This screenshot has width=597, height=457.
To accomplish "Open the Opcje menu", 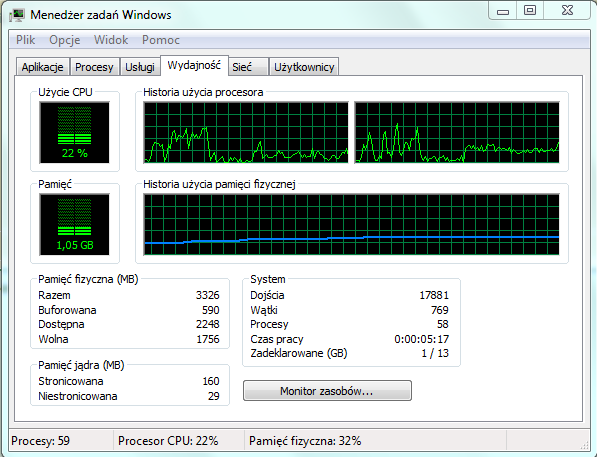I will (x=65, y=40).
